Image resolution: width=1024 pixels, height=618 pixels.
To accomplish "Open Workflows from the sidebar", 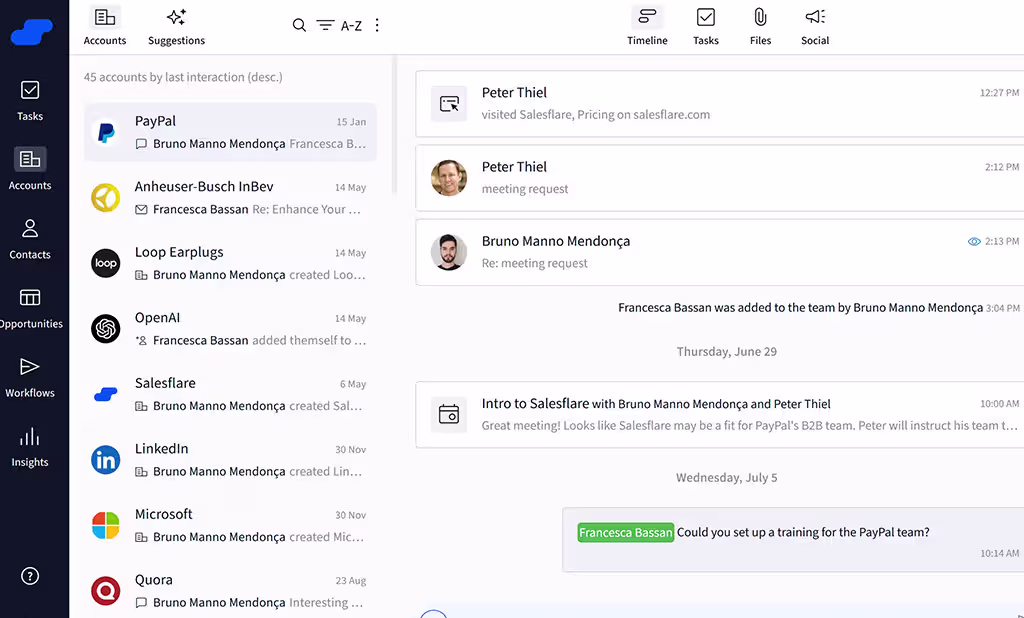I will (x=30, y=378).
